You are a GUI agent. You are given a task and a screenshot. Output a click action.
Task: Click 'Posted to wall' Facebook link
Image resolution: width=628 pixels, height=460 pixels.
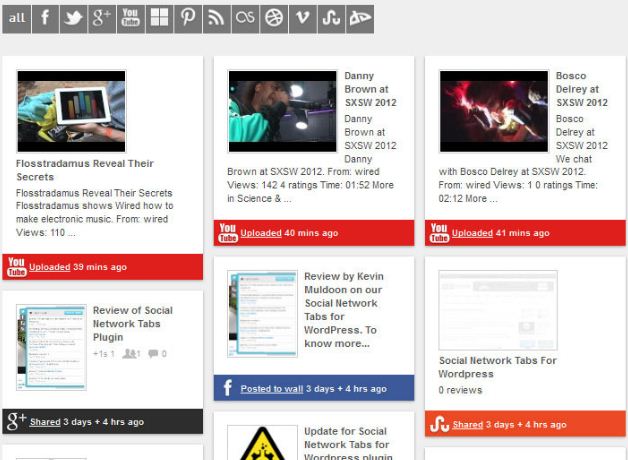click(272, 389)
